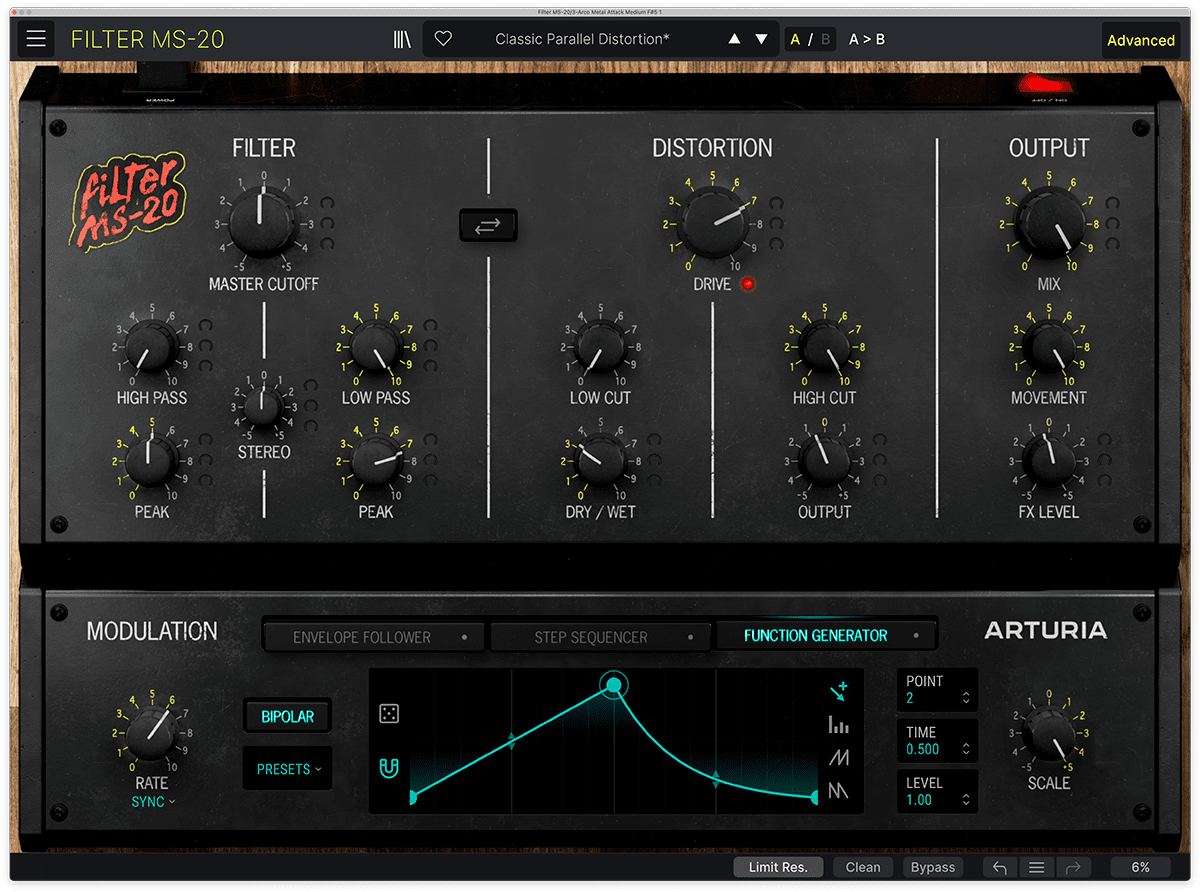Toggle the Limit Res. option
The width and height of the screenshot is (1200, 892).
778,867
